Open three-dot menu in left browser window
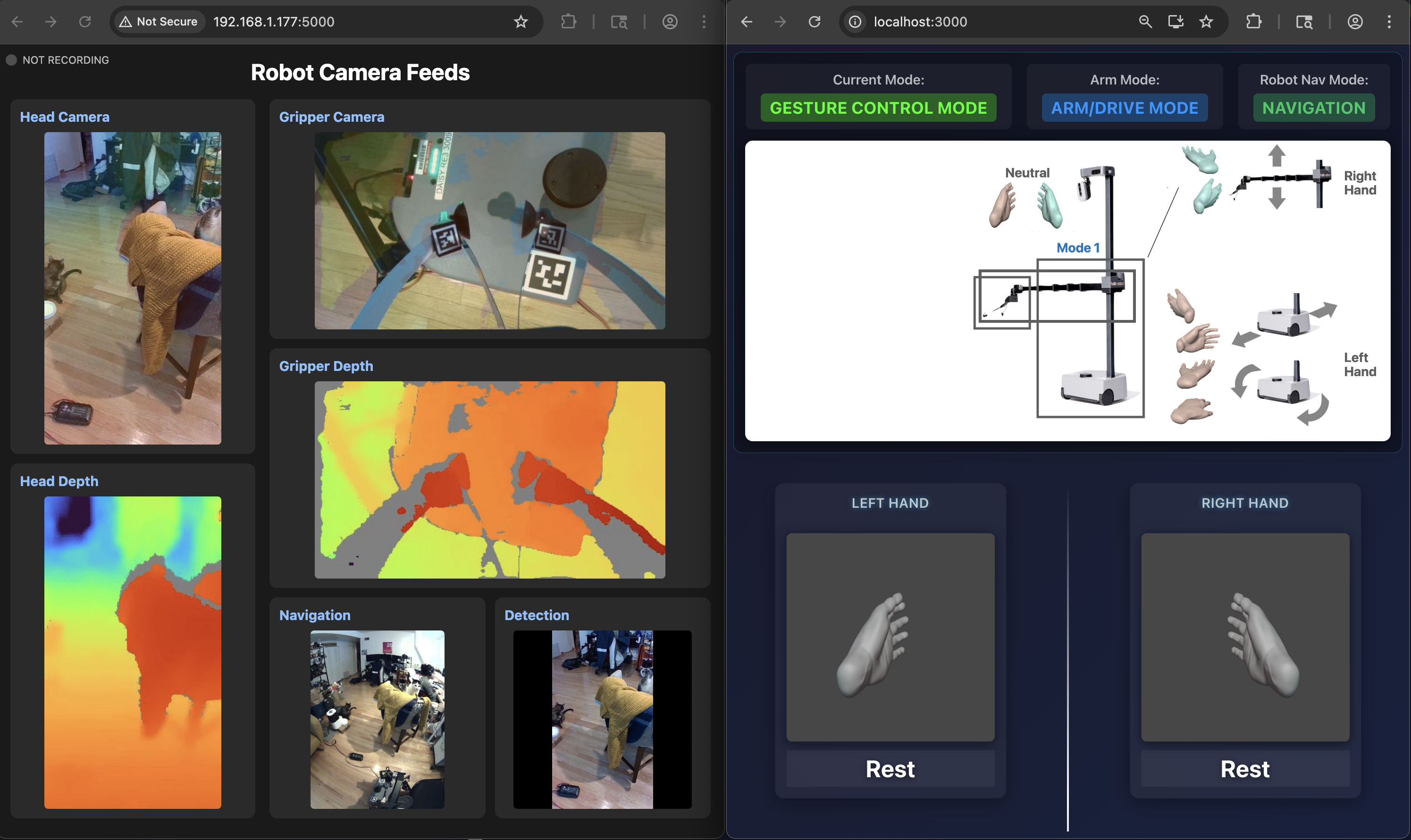The height and width of the screenshot is (840, 1411). tap(704, 22)
